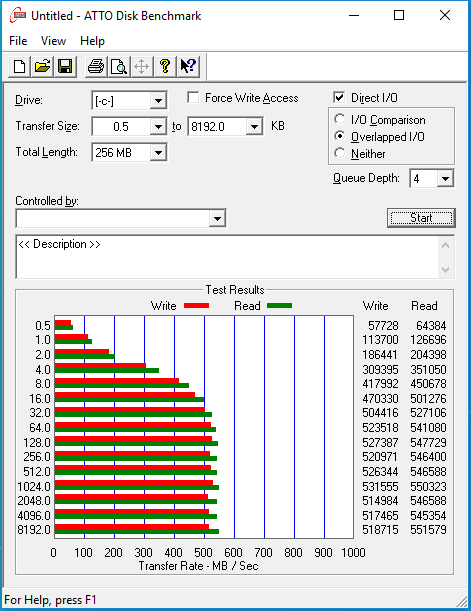Screen dimensions: 471x611
Task: Activate the context help pointer icon
Action: 189,67
